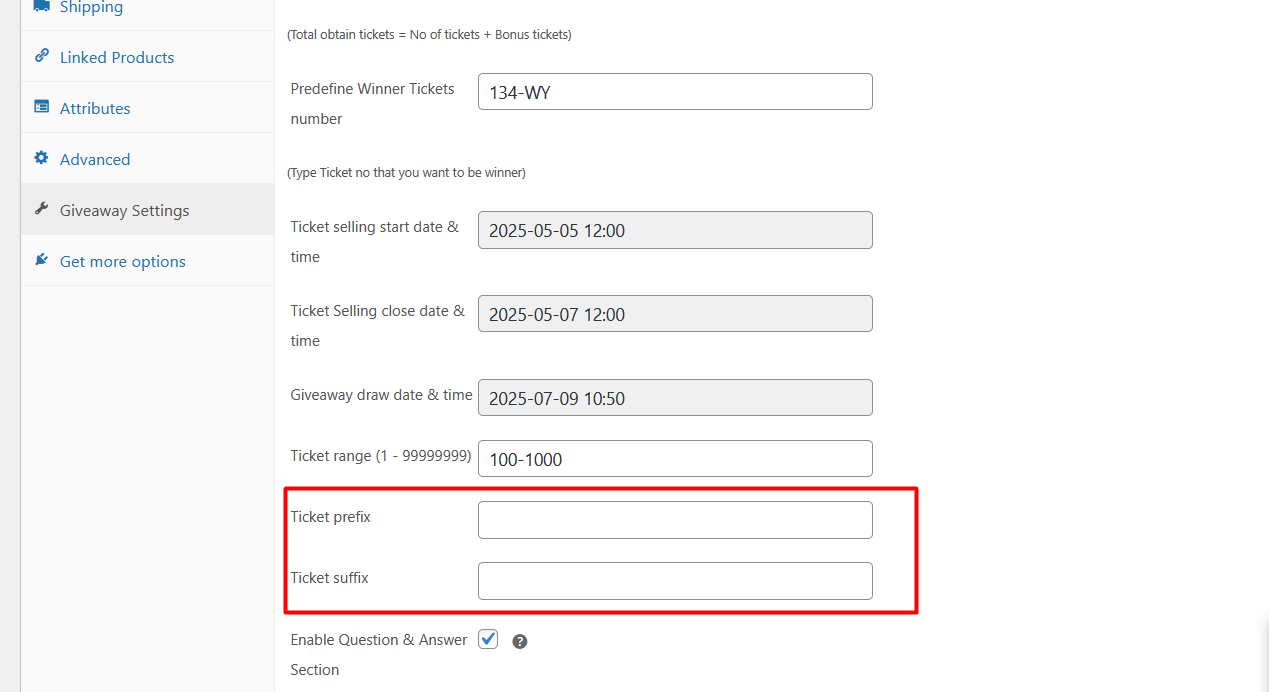Click the Get more options plugin icon
The height and width of the screenshot is (692, 1269).
[41, 260]
